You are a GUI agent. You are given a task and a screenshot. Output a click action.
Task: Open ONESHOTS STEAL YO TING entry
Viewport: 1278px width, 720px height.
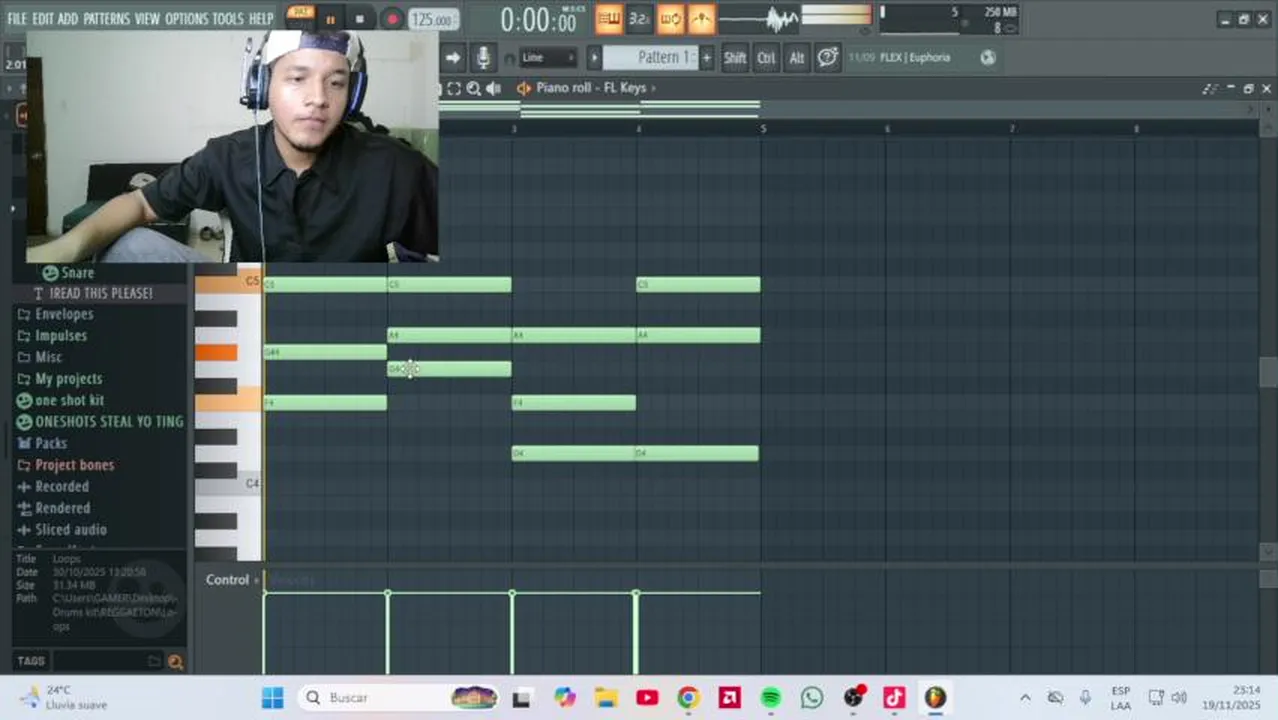[109, 422]
